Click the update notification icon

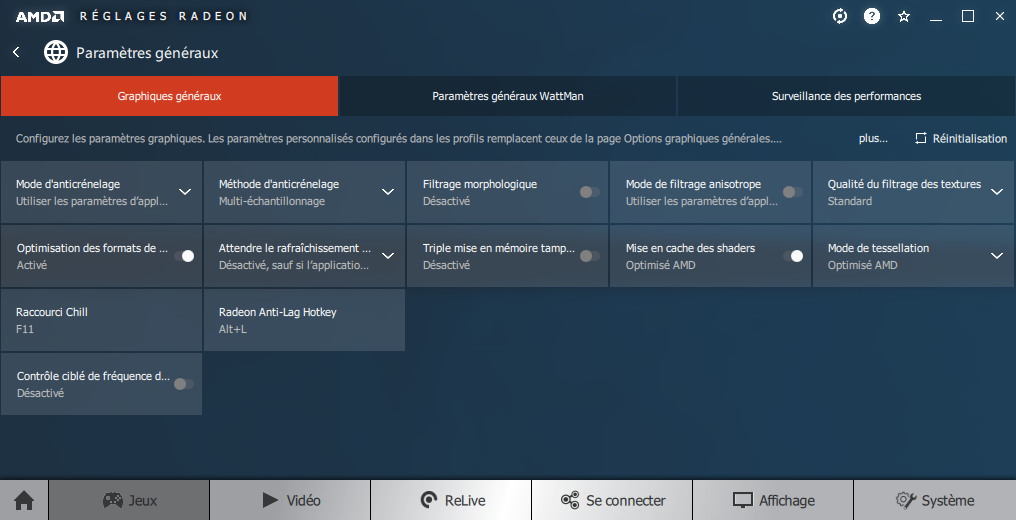point(840,16)
